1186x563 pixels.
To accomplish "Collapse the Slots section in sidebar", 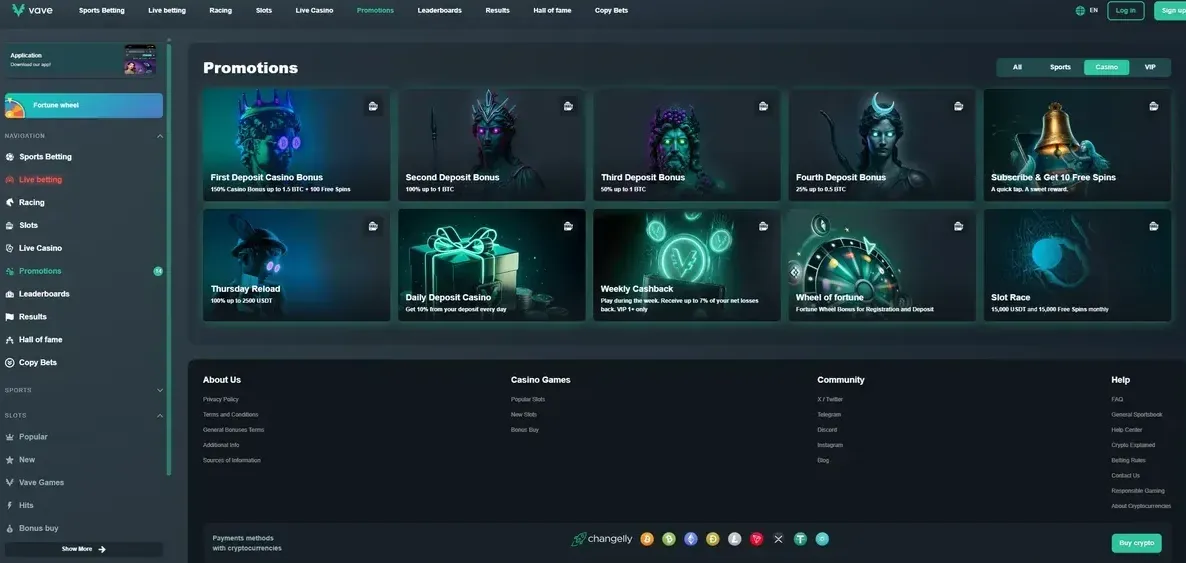I will coord(160,415).
